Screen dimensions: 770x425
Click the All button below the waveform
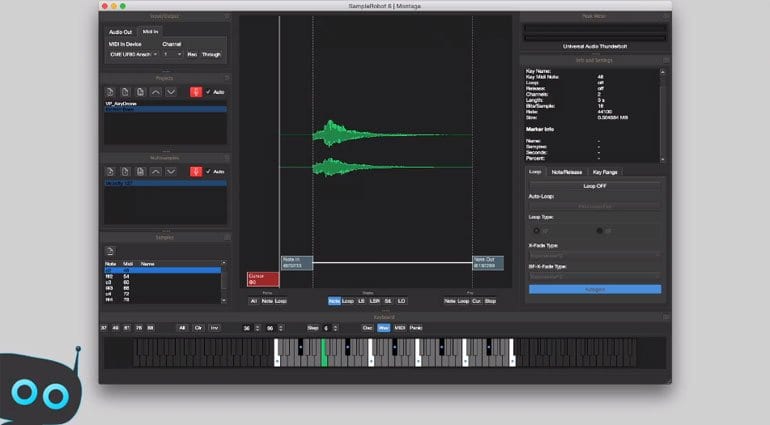tap(253, 301)
